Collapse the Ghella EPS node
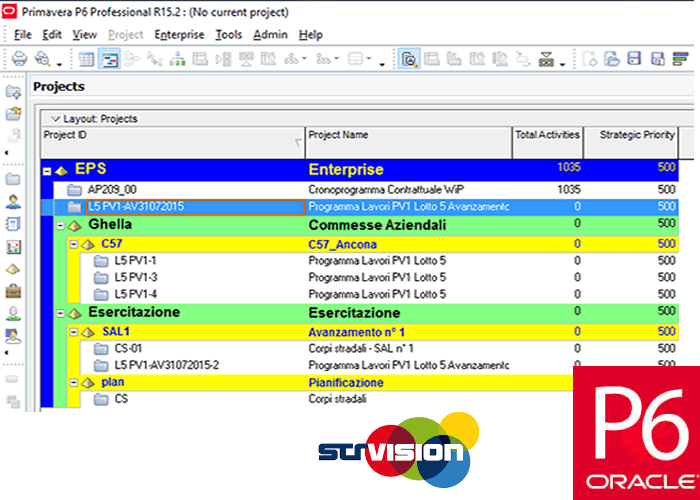This screenshot has width=700, height=500. point(60,226)
